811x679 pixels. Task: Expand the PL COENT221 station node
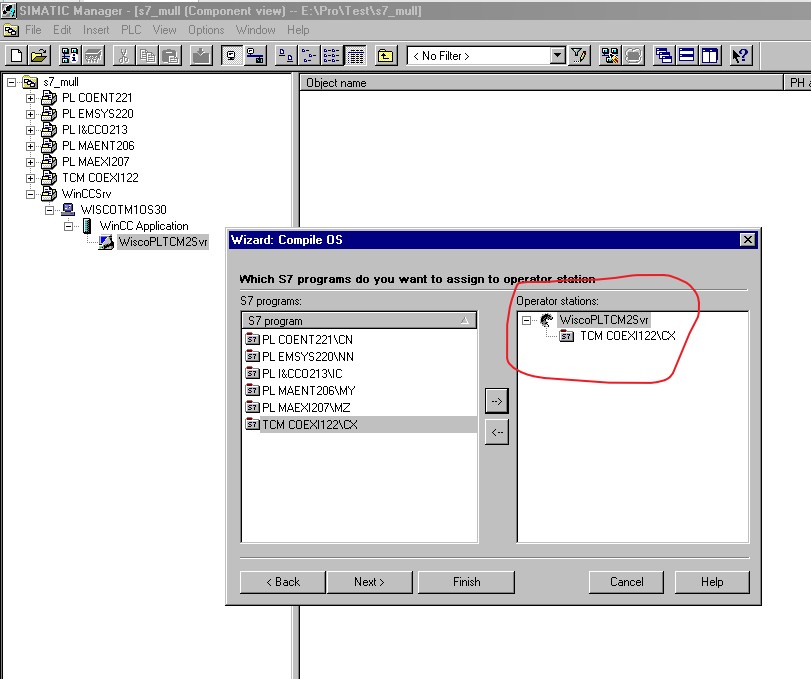coord(31,98)
